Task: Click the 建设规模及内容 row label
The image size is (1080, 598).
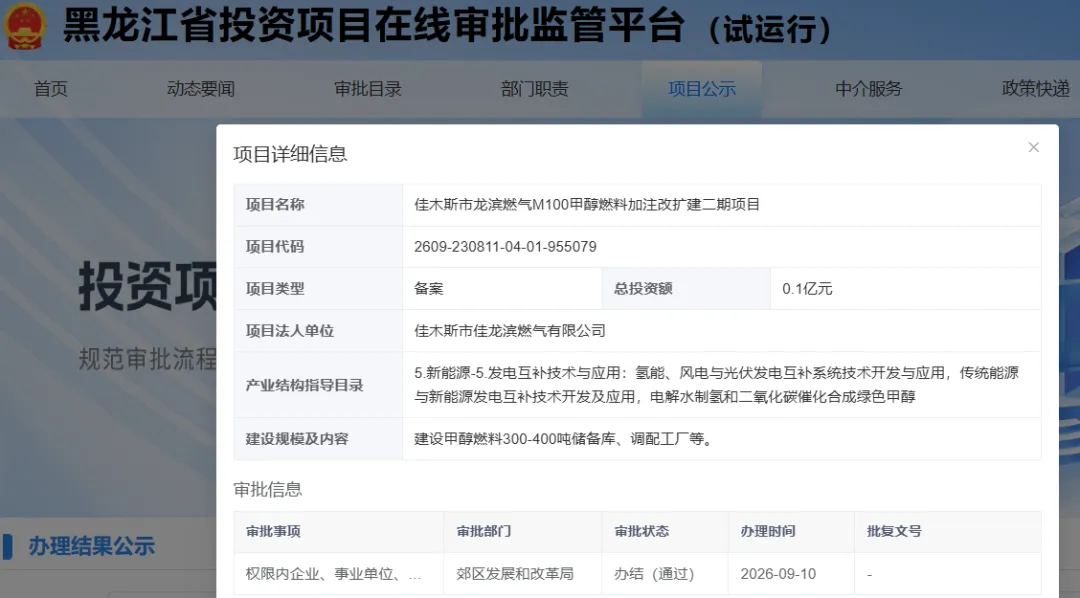Action: (x=297, y=439)
